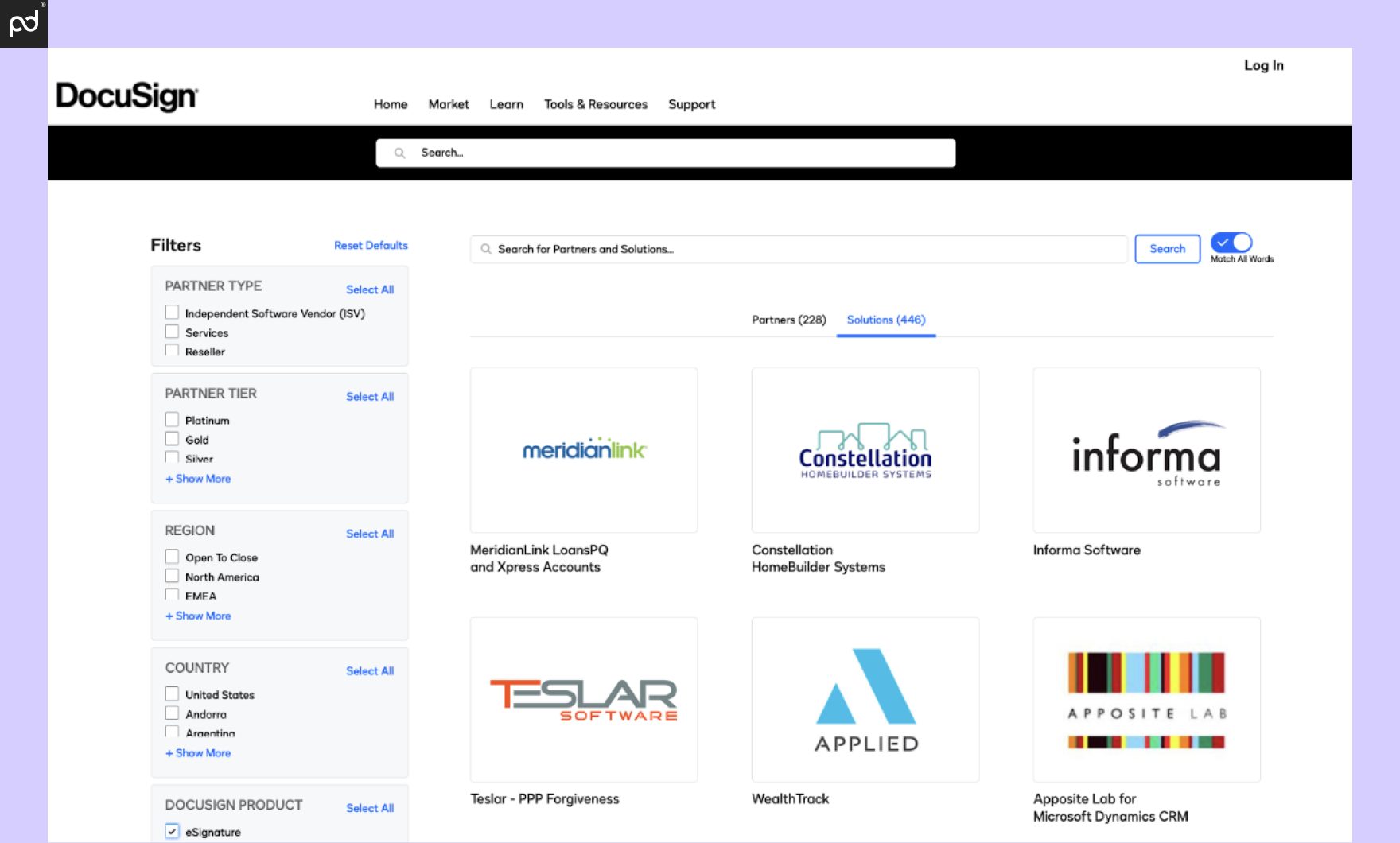The image size is (1400, 843).
Task: Open the Applied WealthTrack logo tile
Action: pyautogui.click(x=865, y=699)
